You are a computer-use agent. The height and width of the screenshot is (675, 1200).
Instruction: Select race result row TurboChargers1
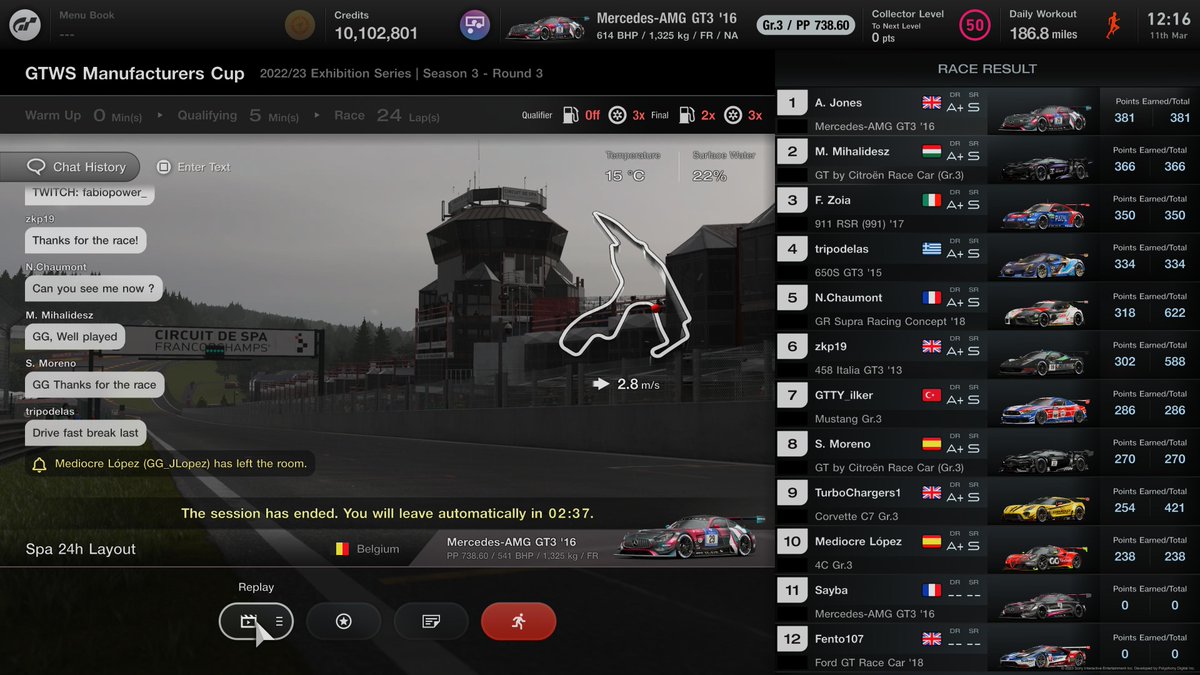987,501
